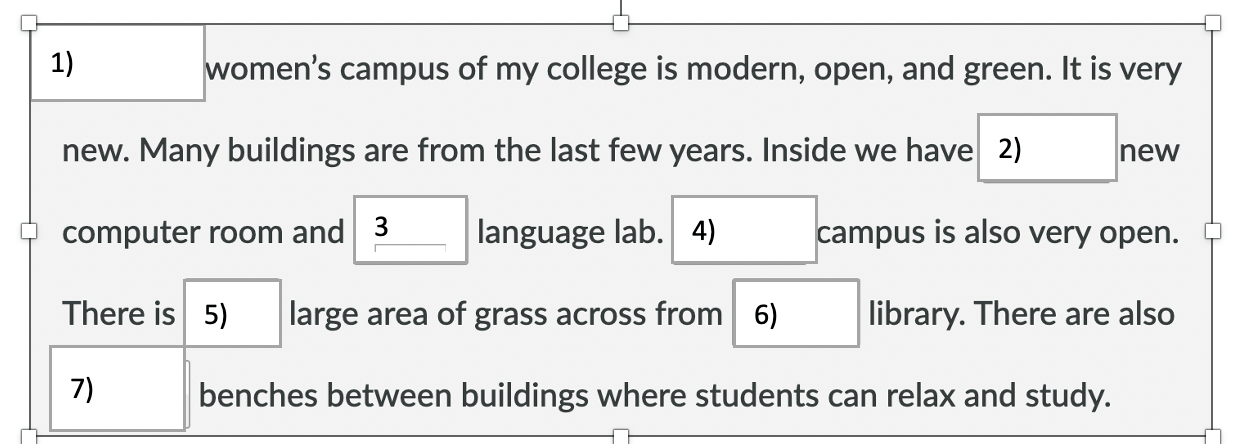The image size is (1240, 444).
Task: Select blank 4) before 'campus is also'
Action: (743, 230)
